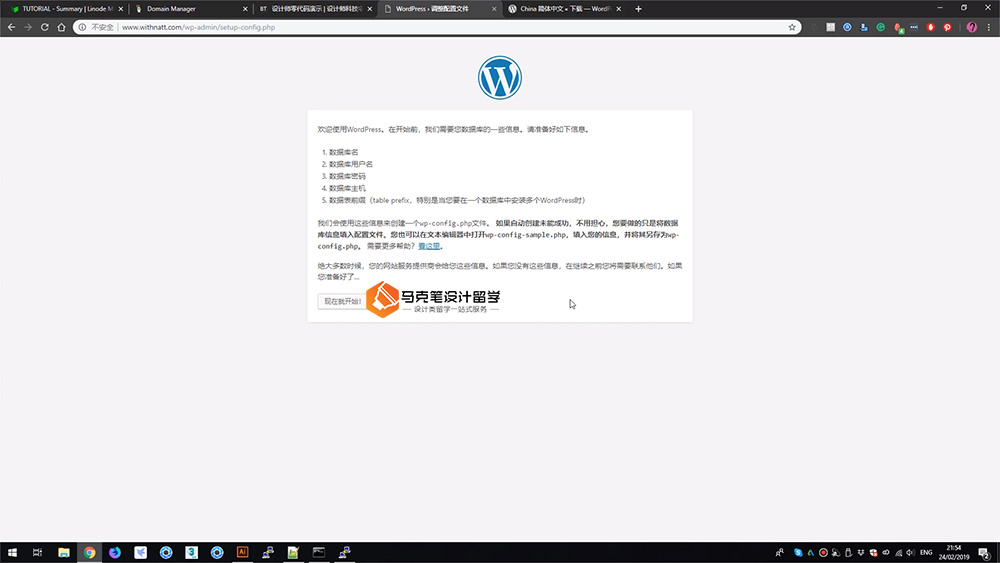Click the 现在就开始 button

[x=342, y=302]
